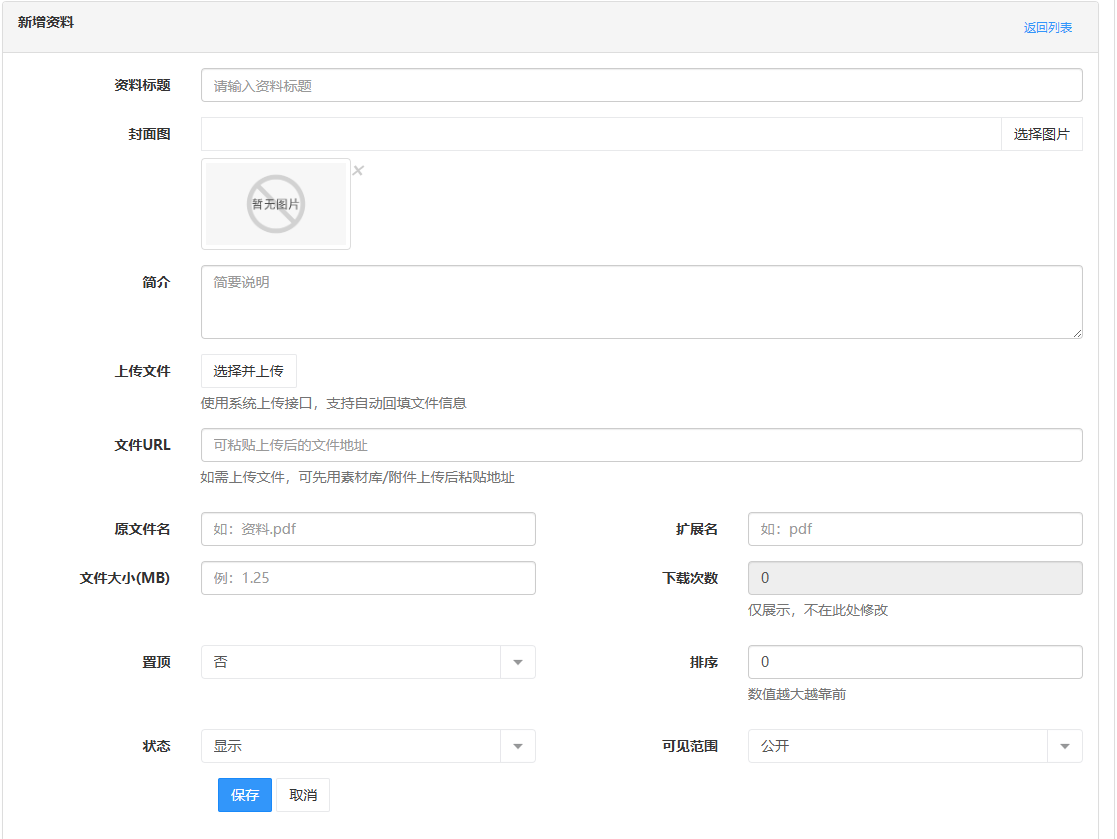Click the 保存 button
Viewport: 1117px width, 839px height.
[x=244, y=794]
